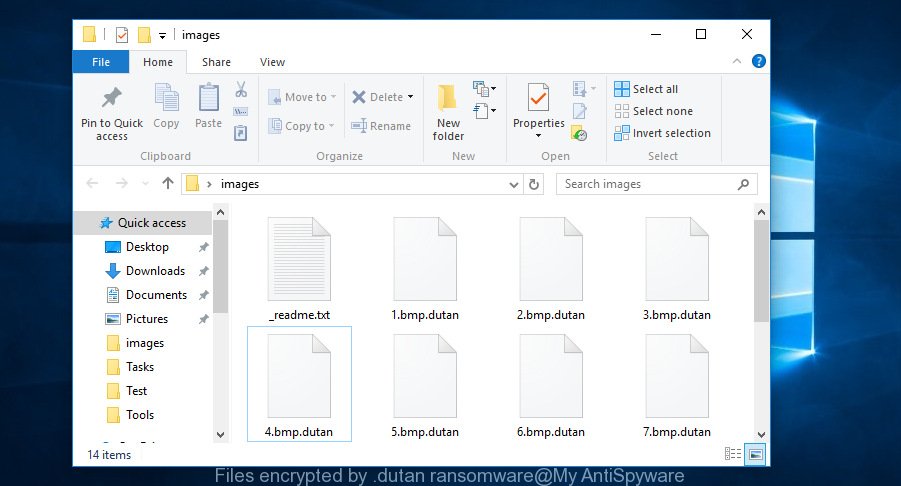Click the Paste clipboard icon

(x=209, y=97)
